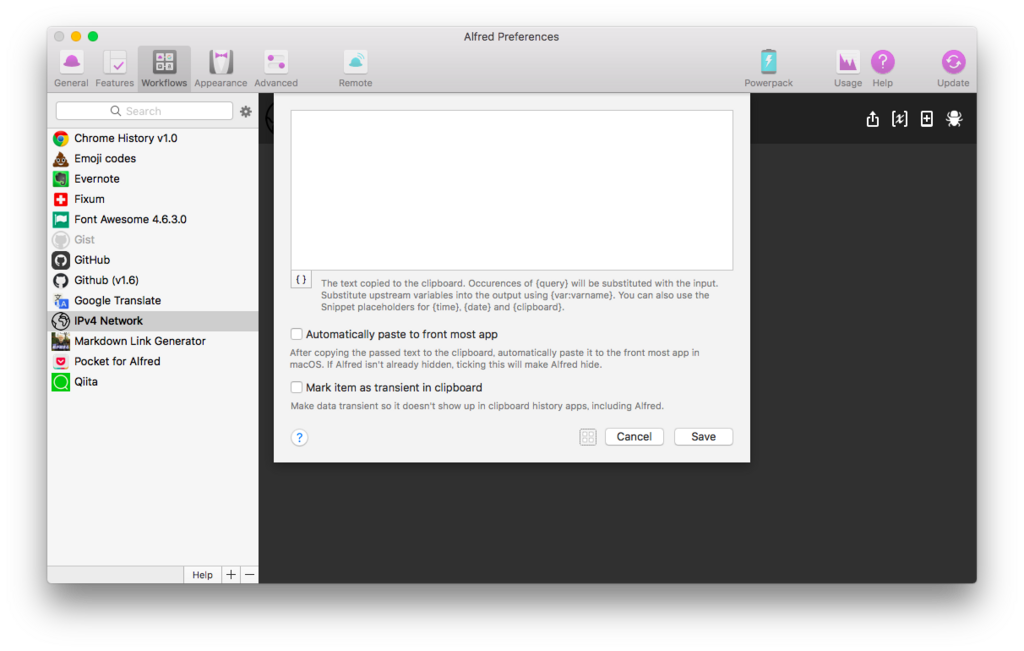Select the Github (v1.6) workflow
Viewport: 1024px width, 651px height.
coord(153,280)
